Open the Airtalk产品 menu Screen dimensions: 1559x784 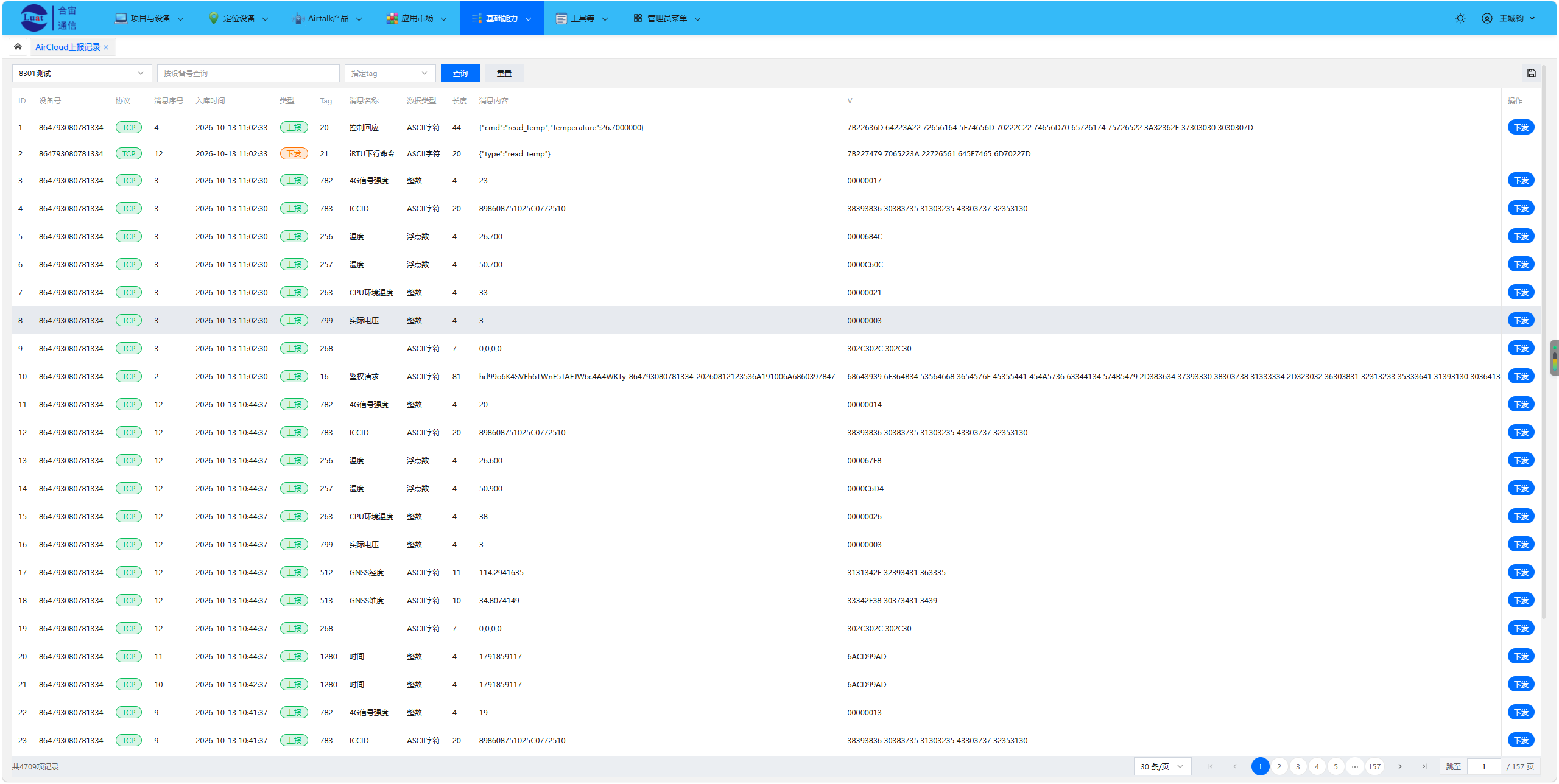click(x=328, y=18)
